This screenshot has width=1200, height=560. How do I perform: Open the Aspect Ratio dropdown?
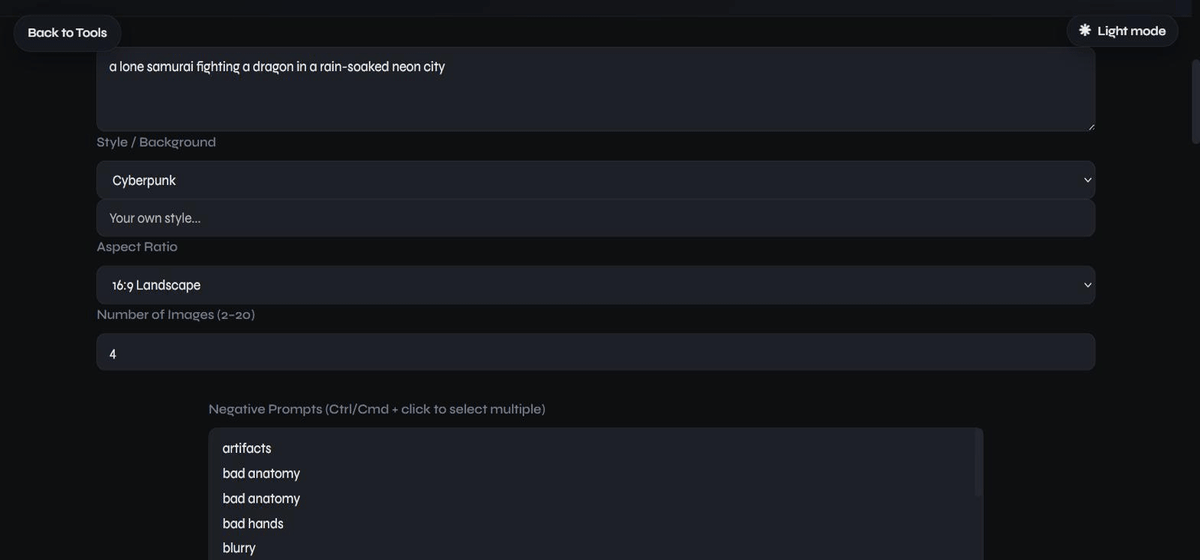(596, 285)
